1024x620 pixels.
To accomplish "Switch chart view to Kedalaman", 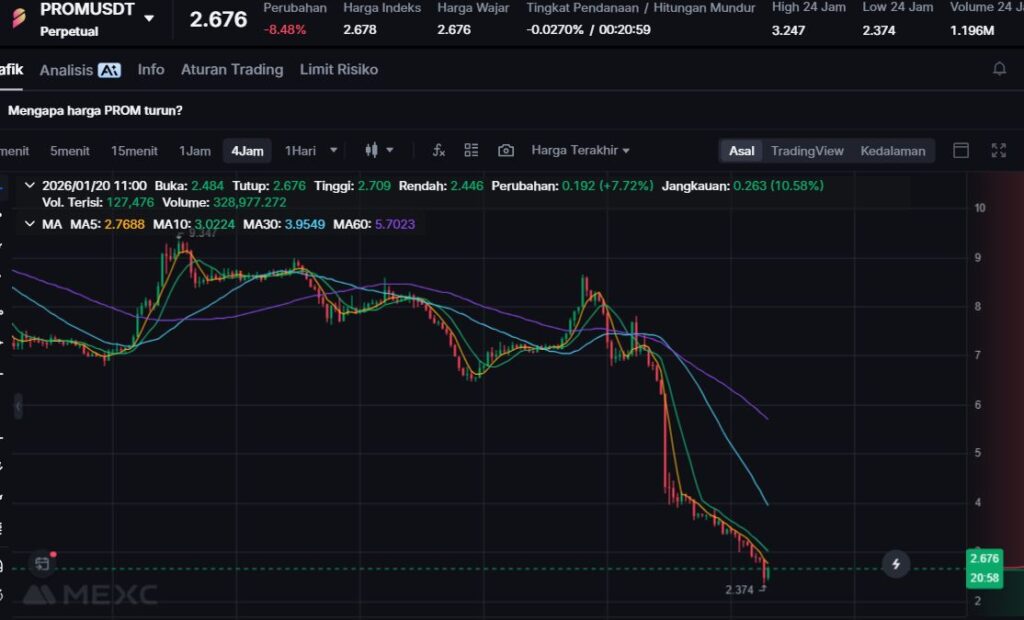I will (892, 151).
